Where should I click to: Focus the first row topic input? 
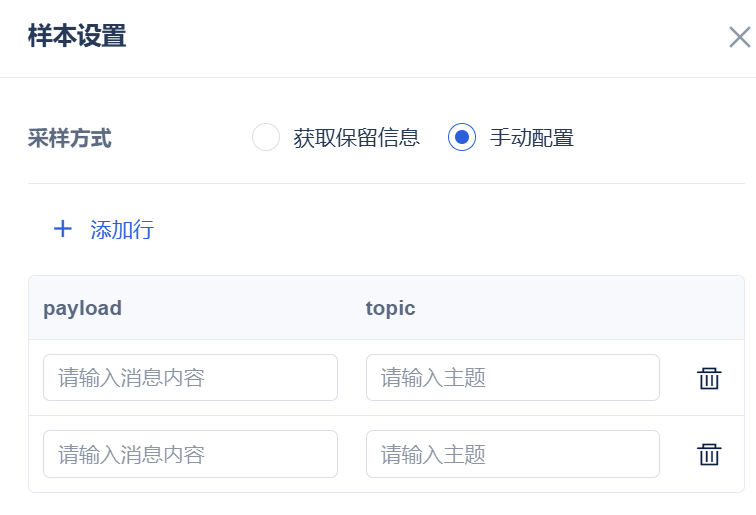[512, 378]
